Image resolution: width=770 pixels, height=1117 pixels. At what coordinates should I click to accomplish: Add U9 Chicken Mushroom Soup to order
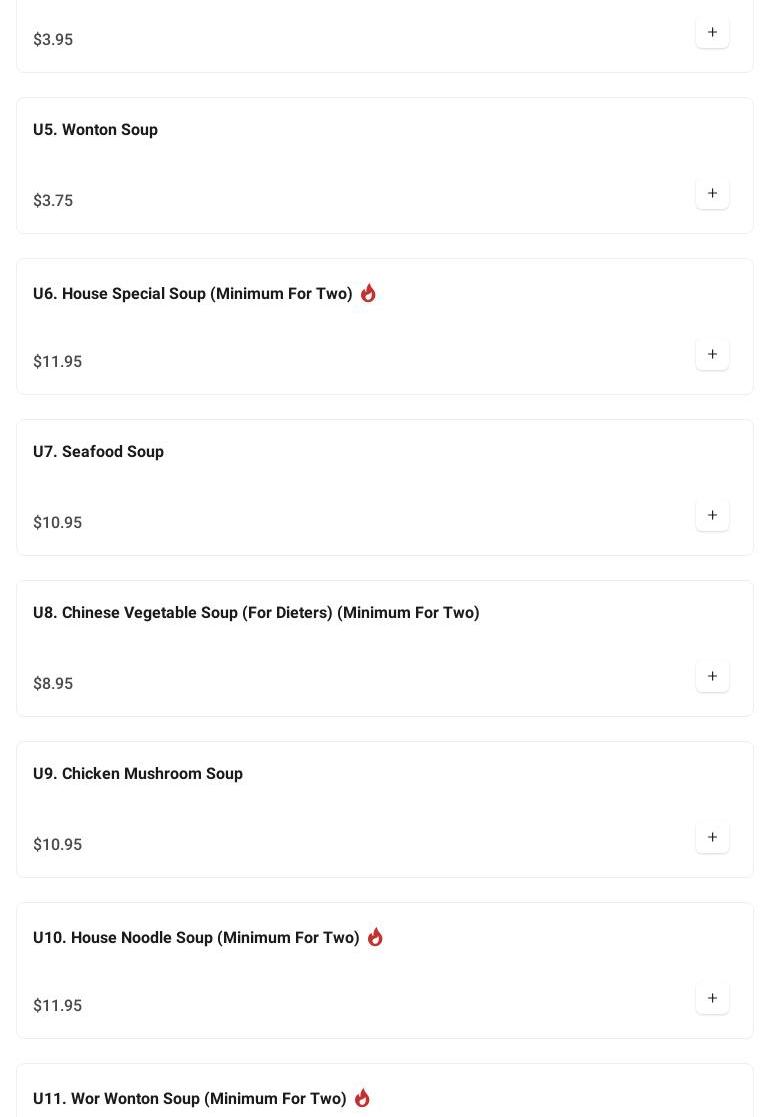coord(712,837)
